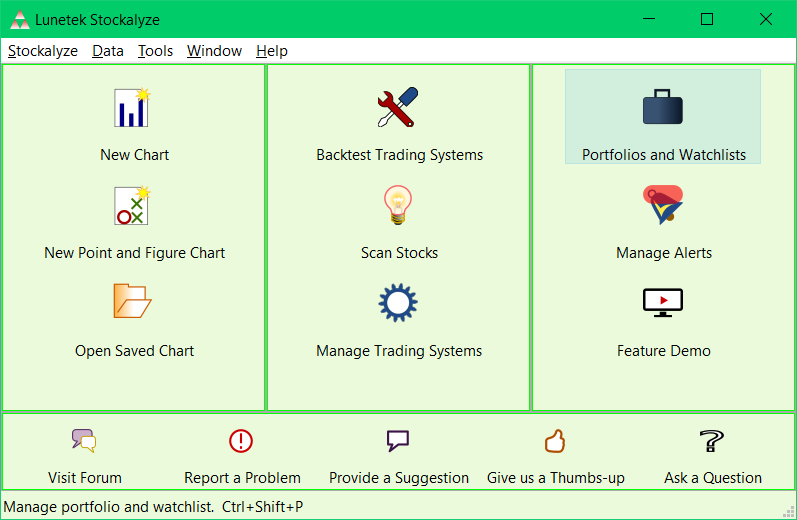Open the Help menu
Screen dimensions: 797x520
click(272, 51)
